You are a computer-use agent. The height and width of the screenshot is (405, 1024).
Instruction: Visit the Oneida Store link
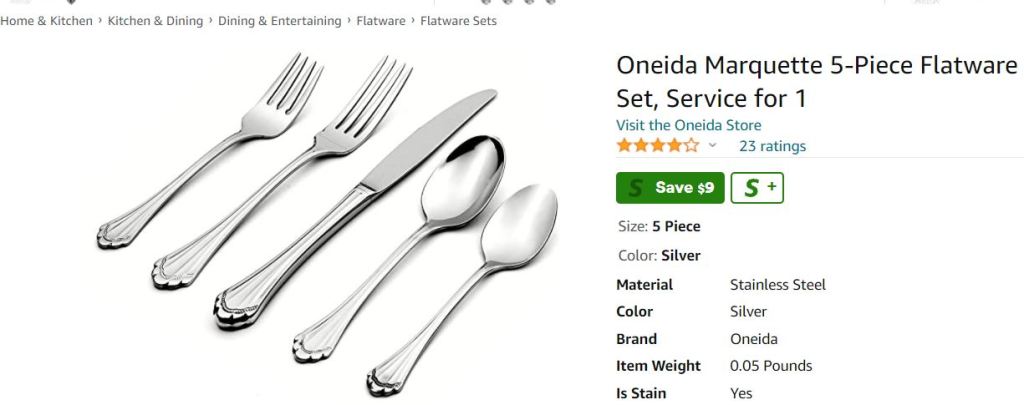click(688, 125)
